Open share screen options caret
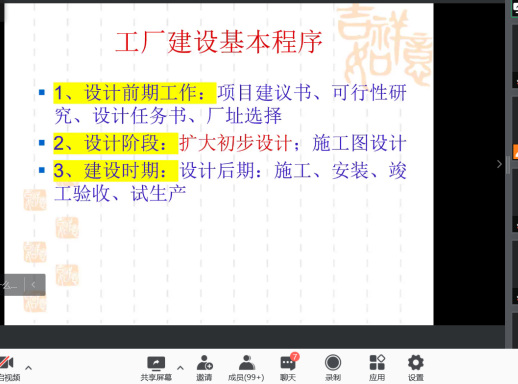Viewport: 518px width, 384px height. pos(180,368)
